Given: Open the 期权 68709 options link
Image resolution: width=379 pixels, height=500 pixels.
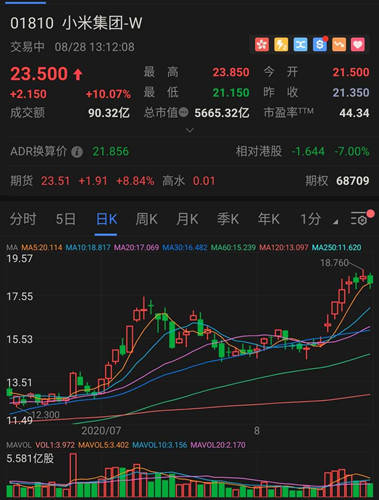Looking at the screenshot, I should coord(337,181).
